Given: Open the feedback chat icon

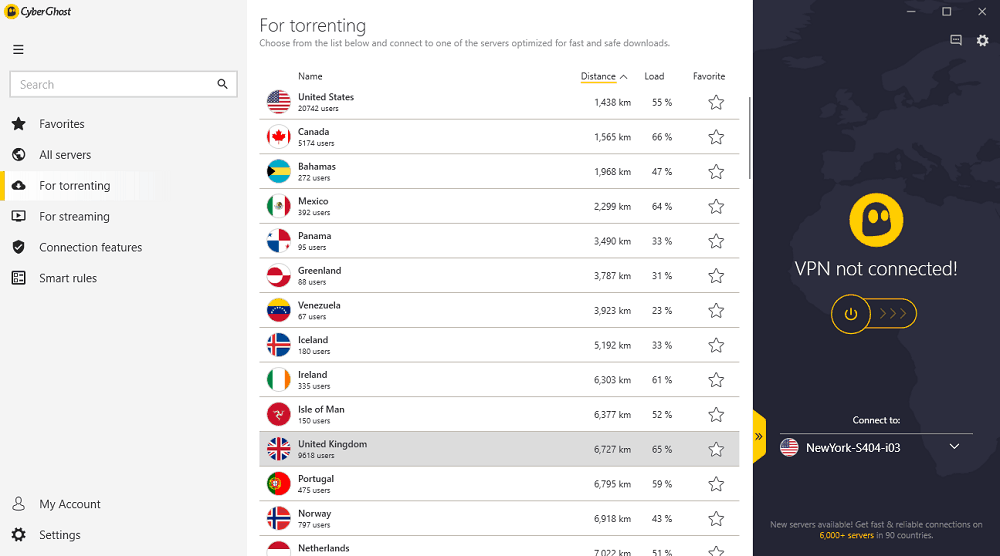Looking at the screenshot, I should click(x=955, y=40).
